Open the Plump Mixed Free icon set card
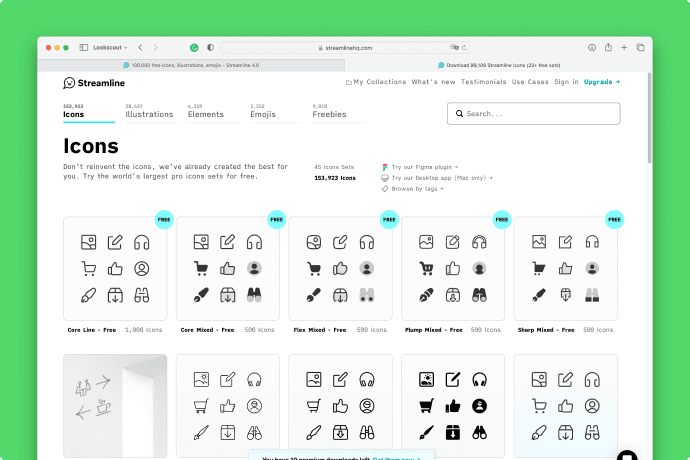Image resolution: width=690 pixels, height=460 pixels. pos(453,269)
